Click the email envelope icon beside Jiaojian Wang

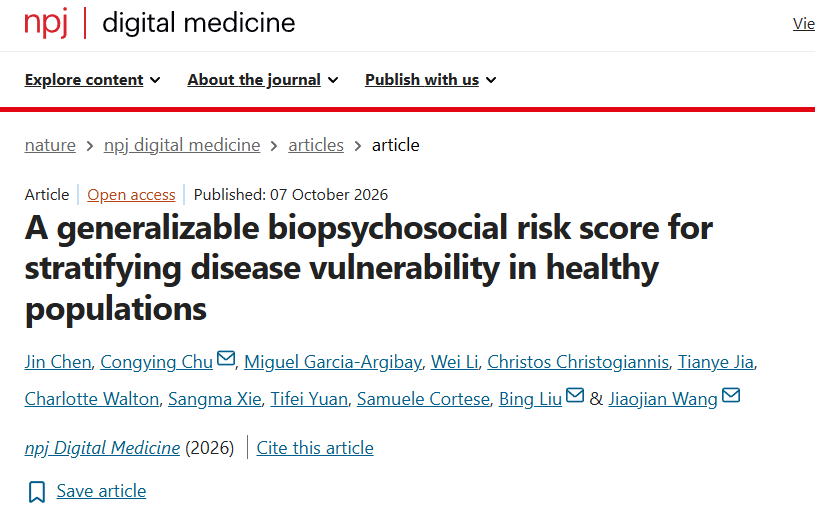pos(731,395)
